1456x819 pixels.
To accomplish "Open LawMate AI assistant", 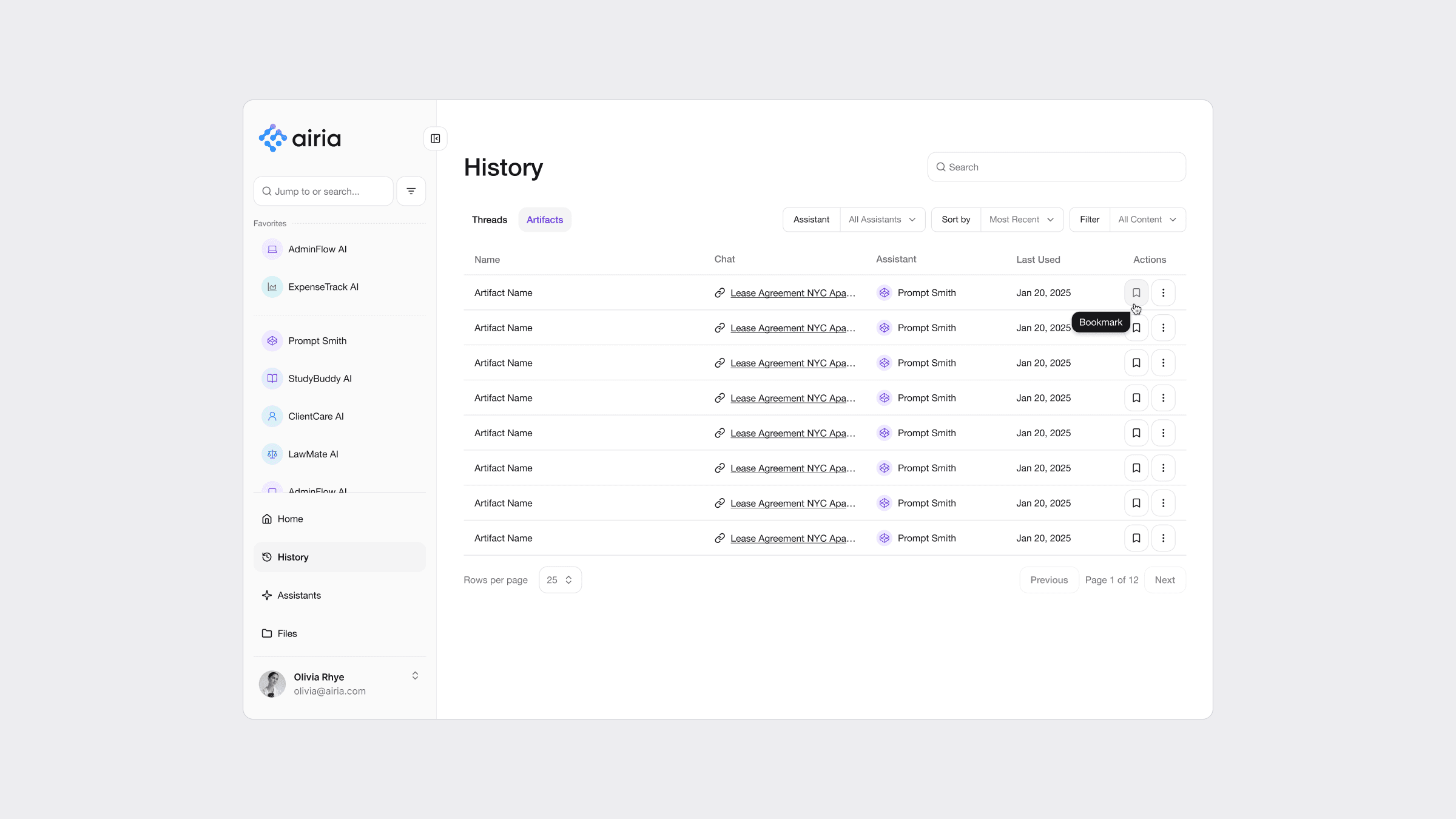I will [312, 454].
